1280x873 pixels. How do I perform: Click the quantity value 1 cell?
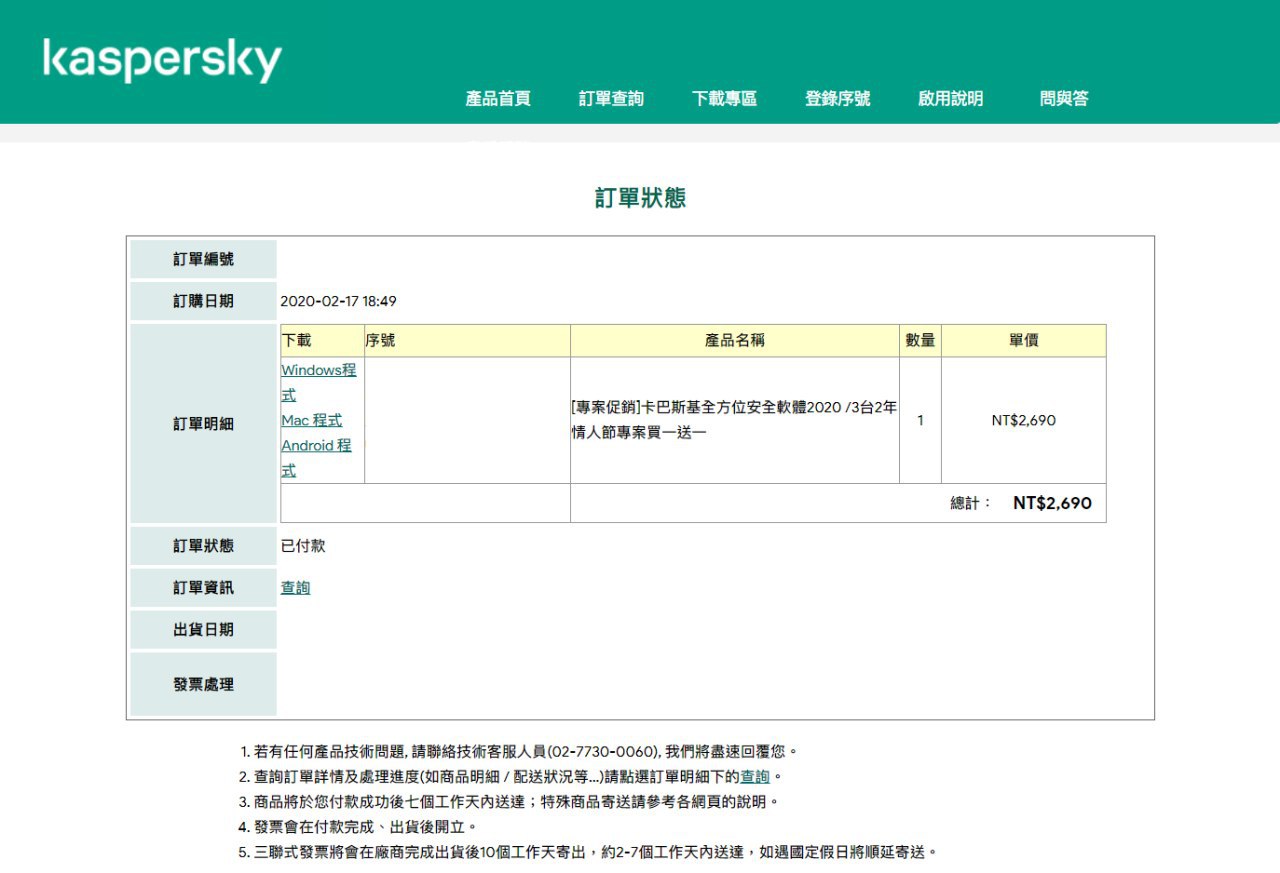click(x=920, y=421)
